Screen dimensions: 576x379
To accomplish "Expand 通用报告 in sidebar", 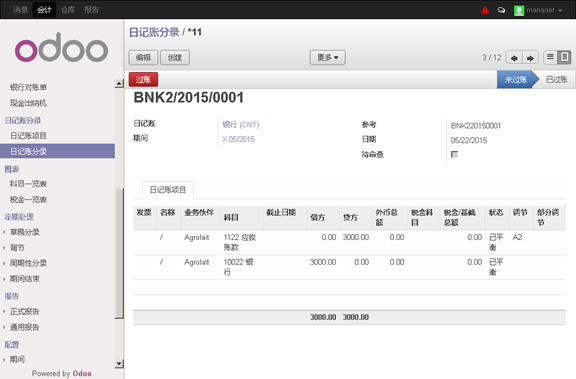I will pyautogui.click(x=24, y=327).
